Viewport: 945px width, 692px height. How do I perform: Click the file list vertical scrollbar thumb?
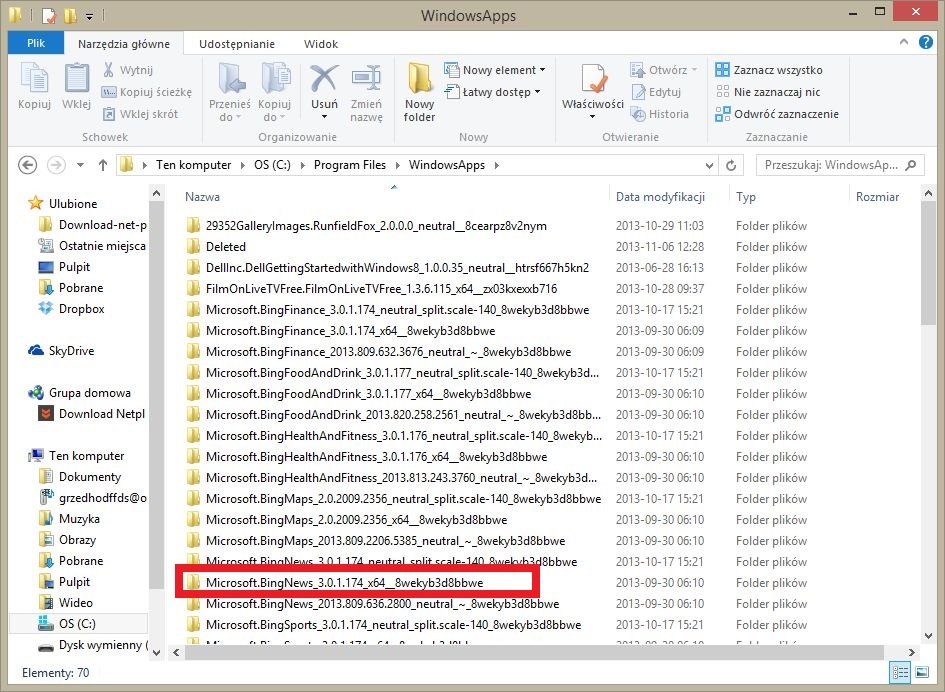[x=928, y=263]
